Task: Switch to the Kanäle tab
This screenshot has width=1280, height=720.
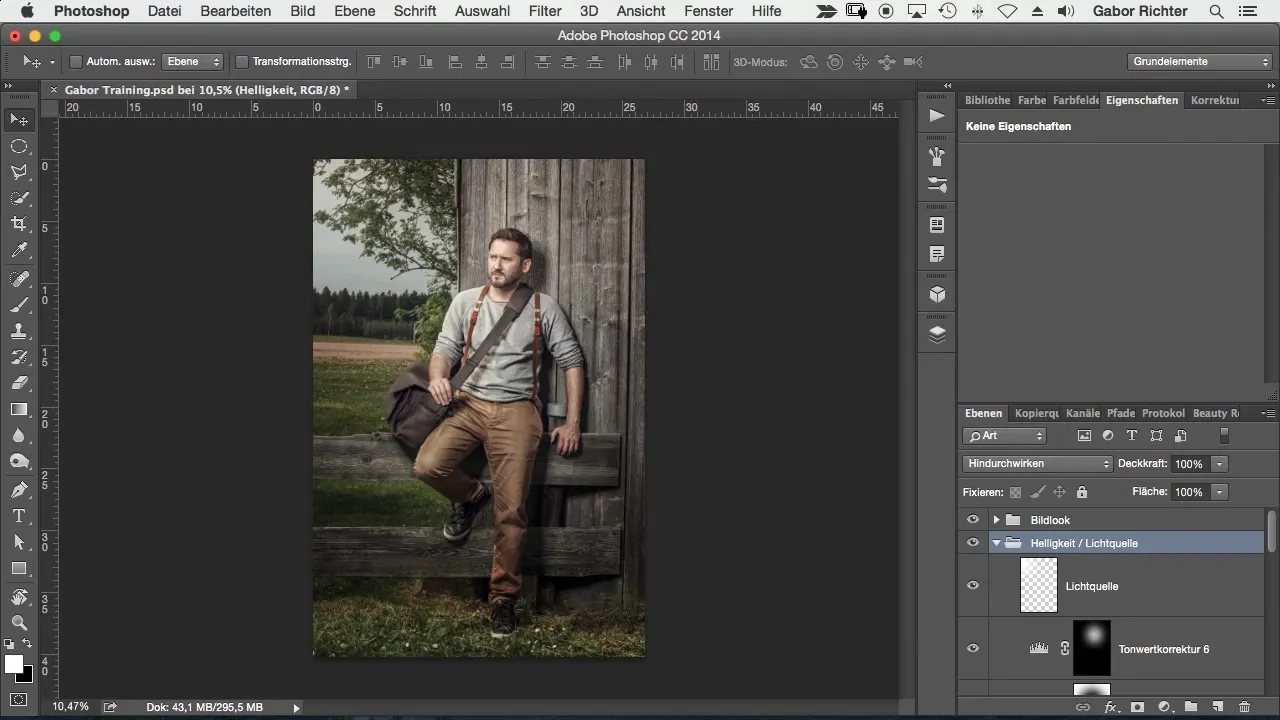Action: tap(1082, 413)
